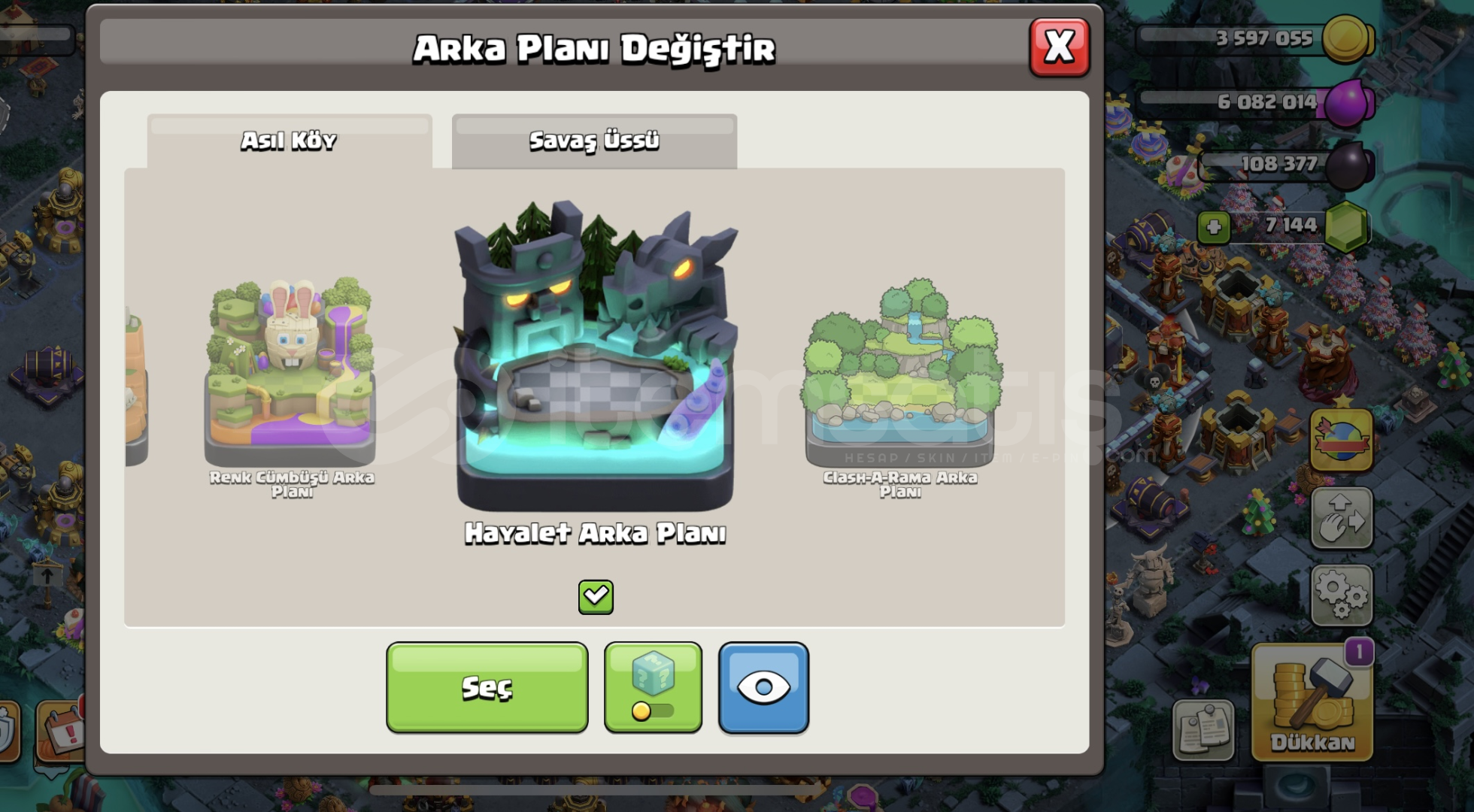Open the globe events icon
The image size is (1474, 812).
pyautogui.click(x=1342, y=441)
